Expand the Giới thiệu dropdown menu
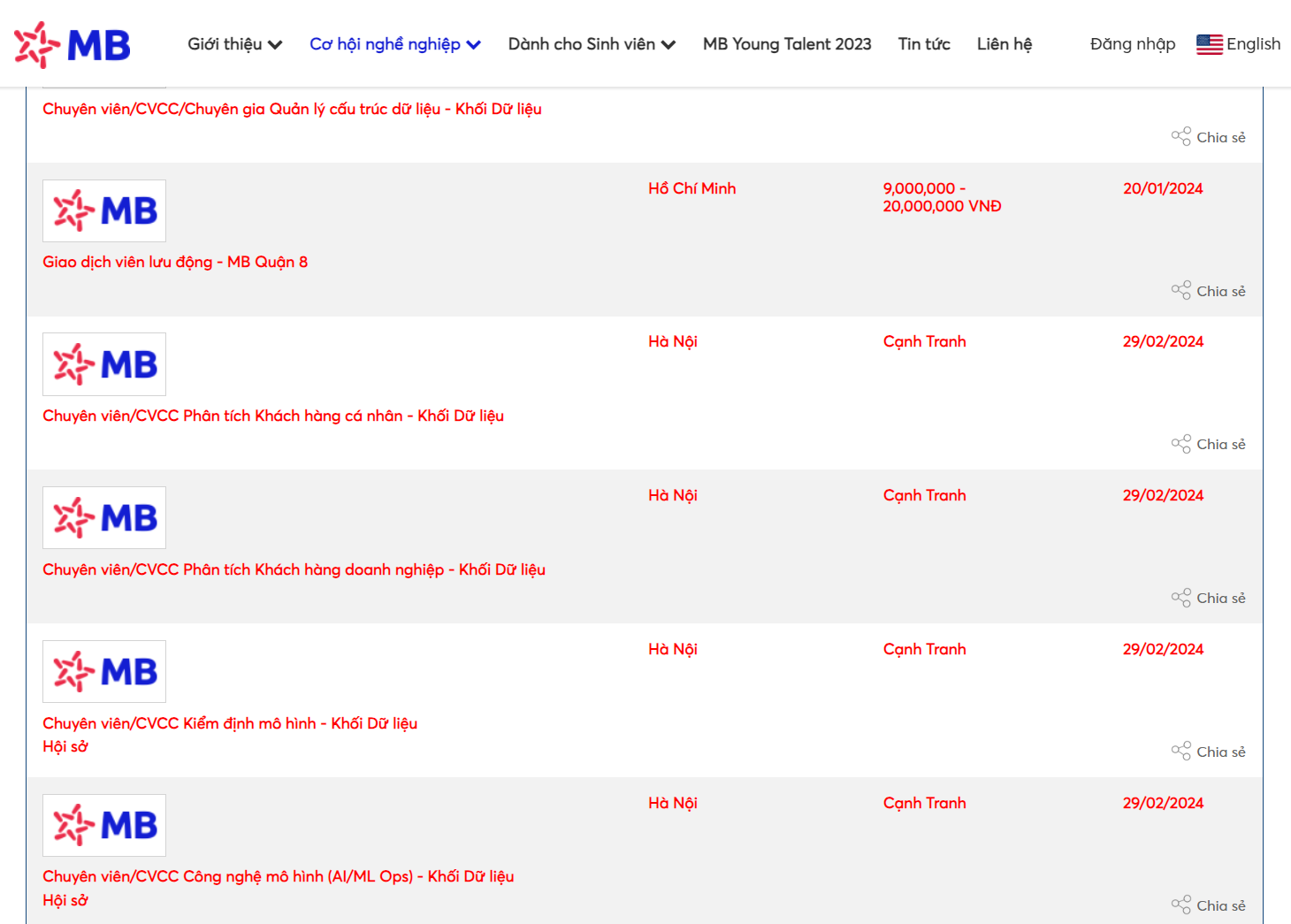 [234, 44]
